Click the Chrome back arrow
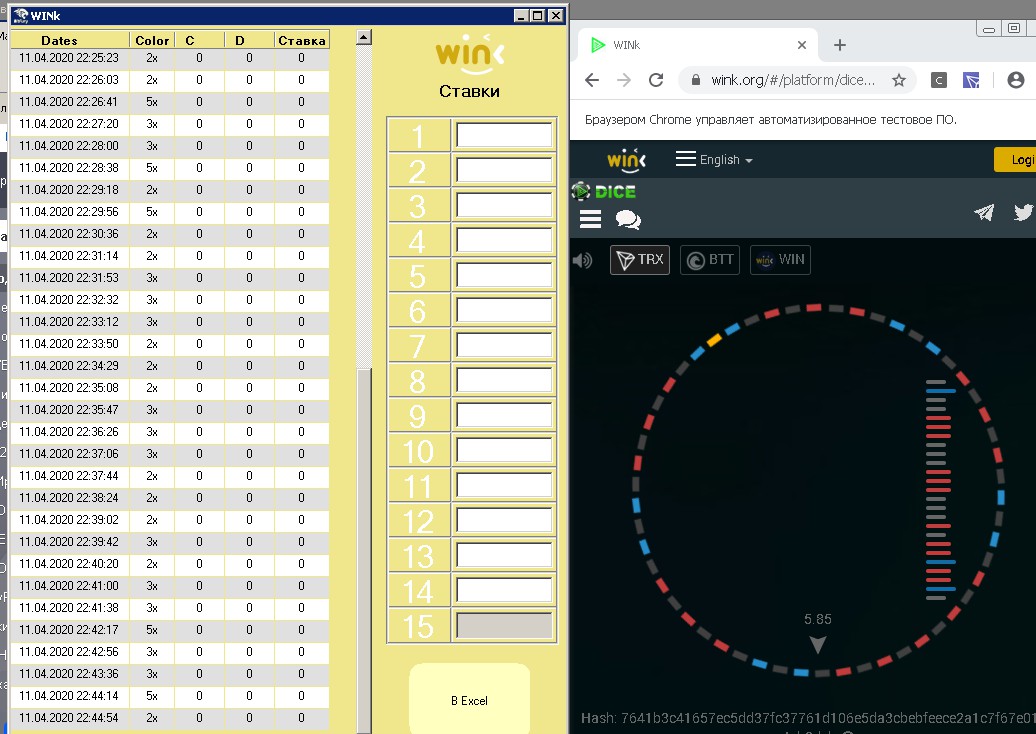Screen dimensions: 1036x734 pyautogui.click(x=592, y=80)
